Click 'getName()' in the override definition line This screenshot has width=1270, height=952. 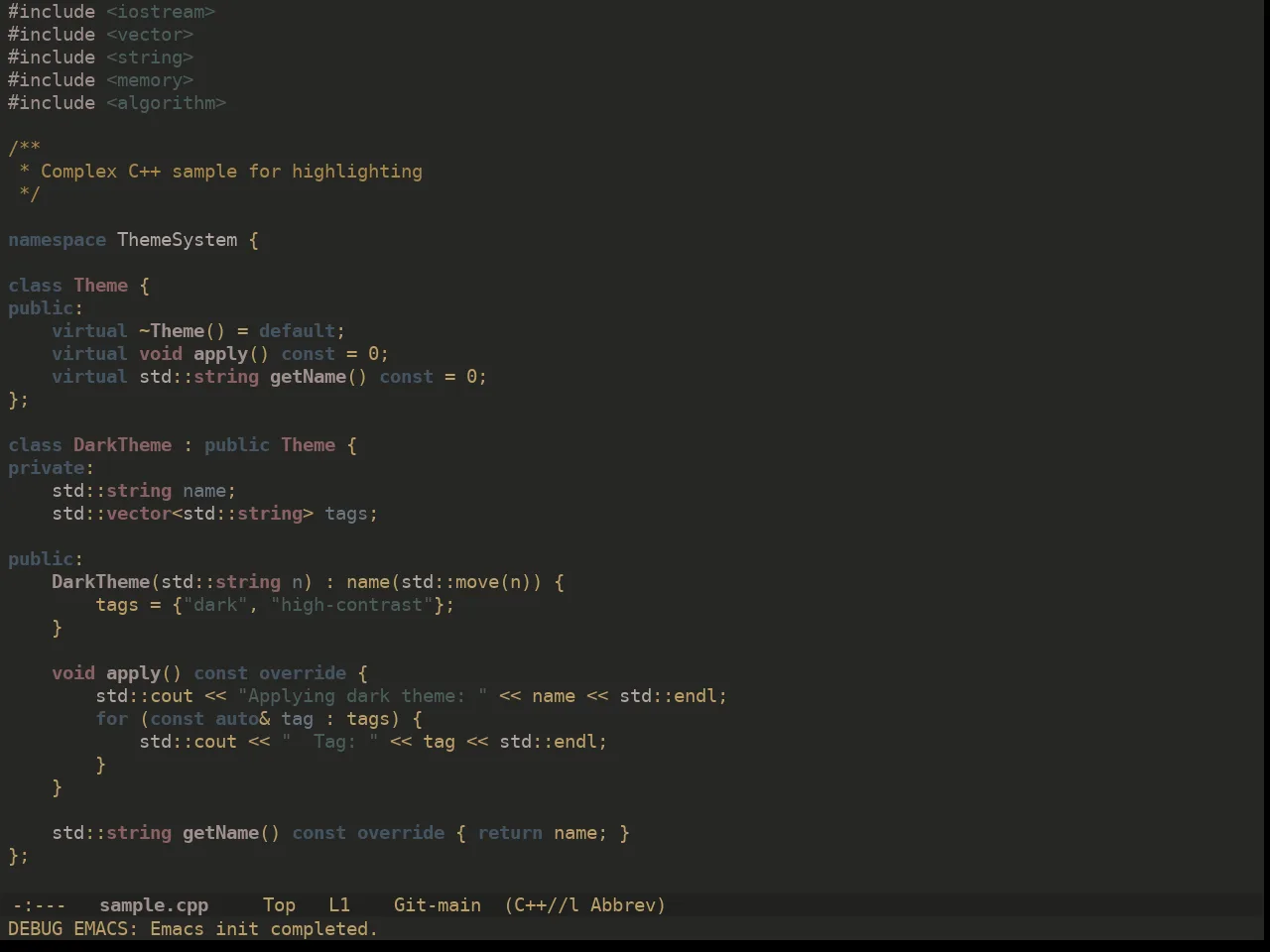(231, 833)
